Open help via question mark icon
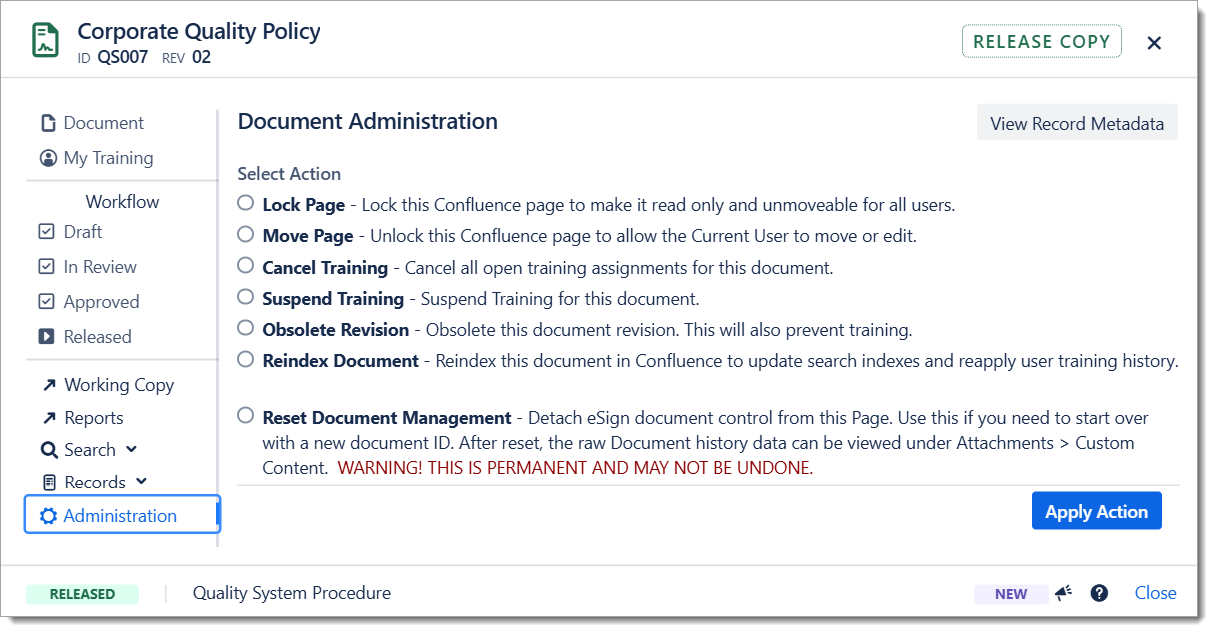Image resolution: width=1213 pixels, height=632 pixels. pyautogui.click(x=1099, y=593)
